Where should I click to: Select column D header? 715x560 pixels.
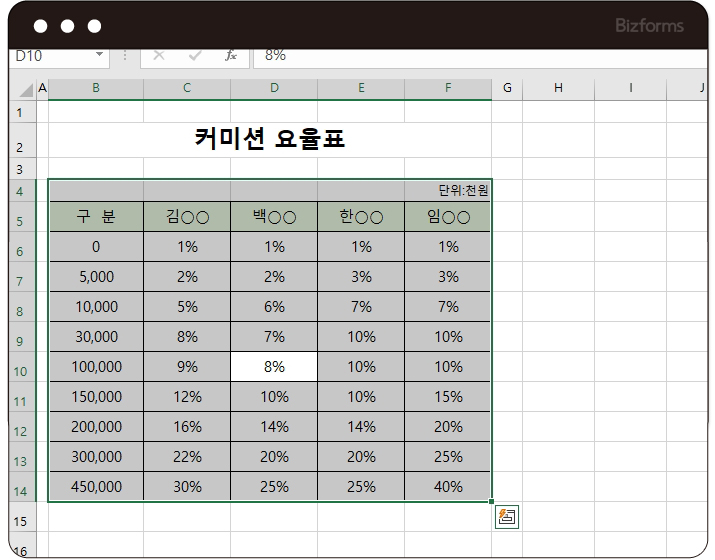pyautogui.click(x=274, y=88)
